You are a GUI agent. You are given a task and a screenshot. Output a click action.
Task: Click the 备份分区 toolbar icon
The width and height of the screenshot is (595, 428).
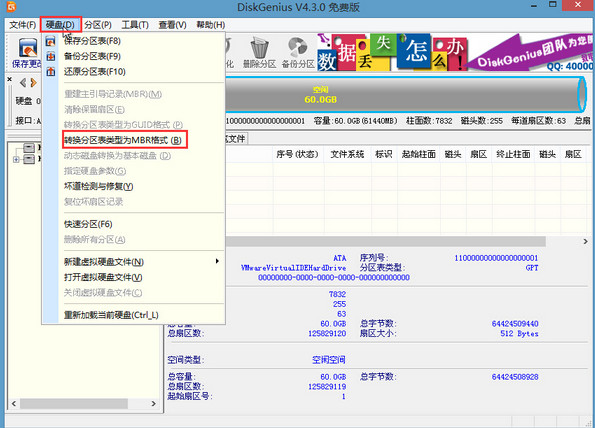point(298,53)
